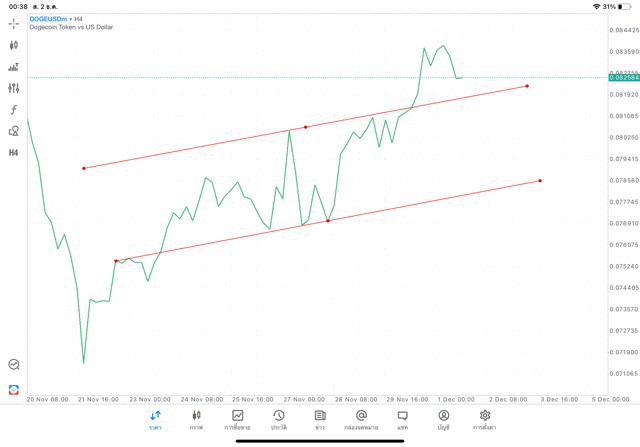Image resolution: width=640 pixels, height=447 pixels.
Task: Tap the bar chart icon in sidebar
Action: coord(14,67)
